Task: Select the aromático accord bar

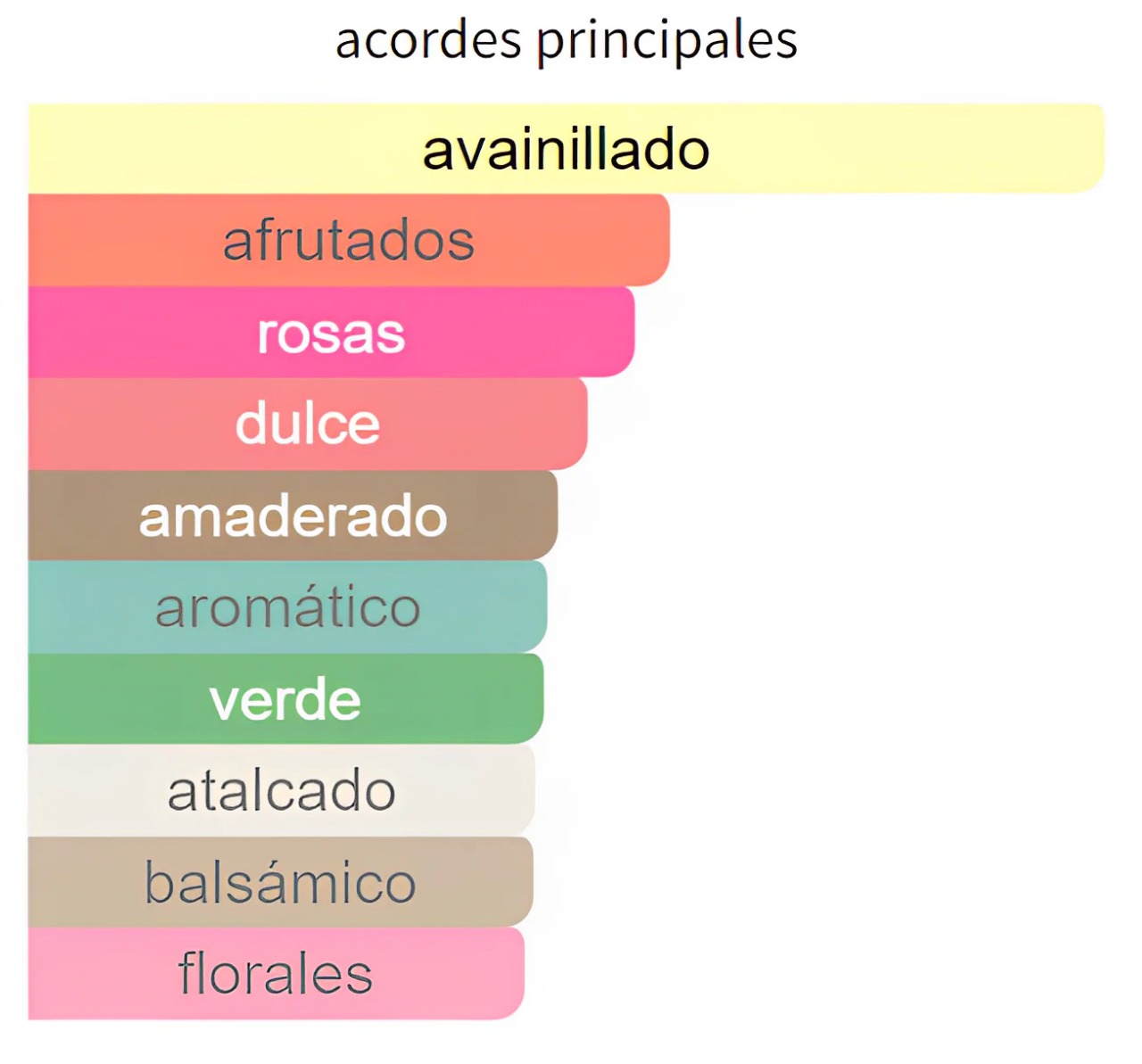Action: pos(287,607)
